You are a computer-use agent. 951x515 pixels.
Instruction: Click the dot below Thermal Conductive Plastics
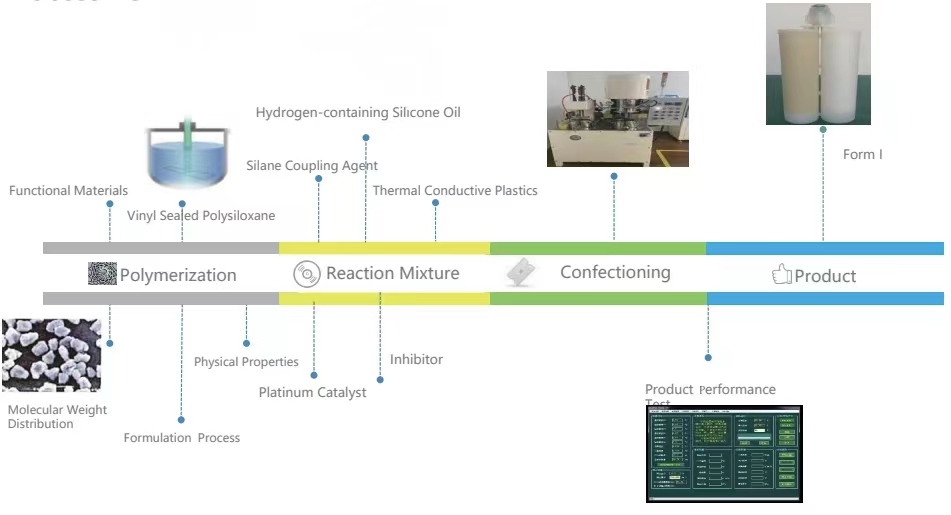pyautogui.click(x=435, y=203)
